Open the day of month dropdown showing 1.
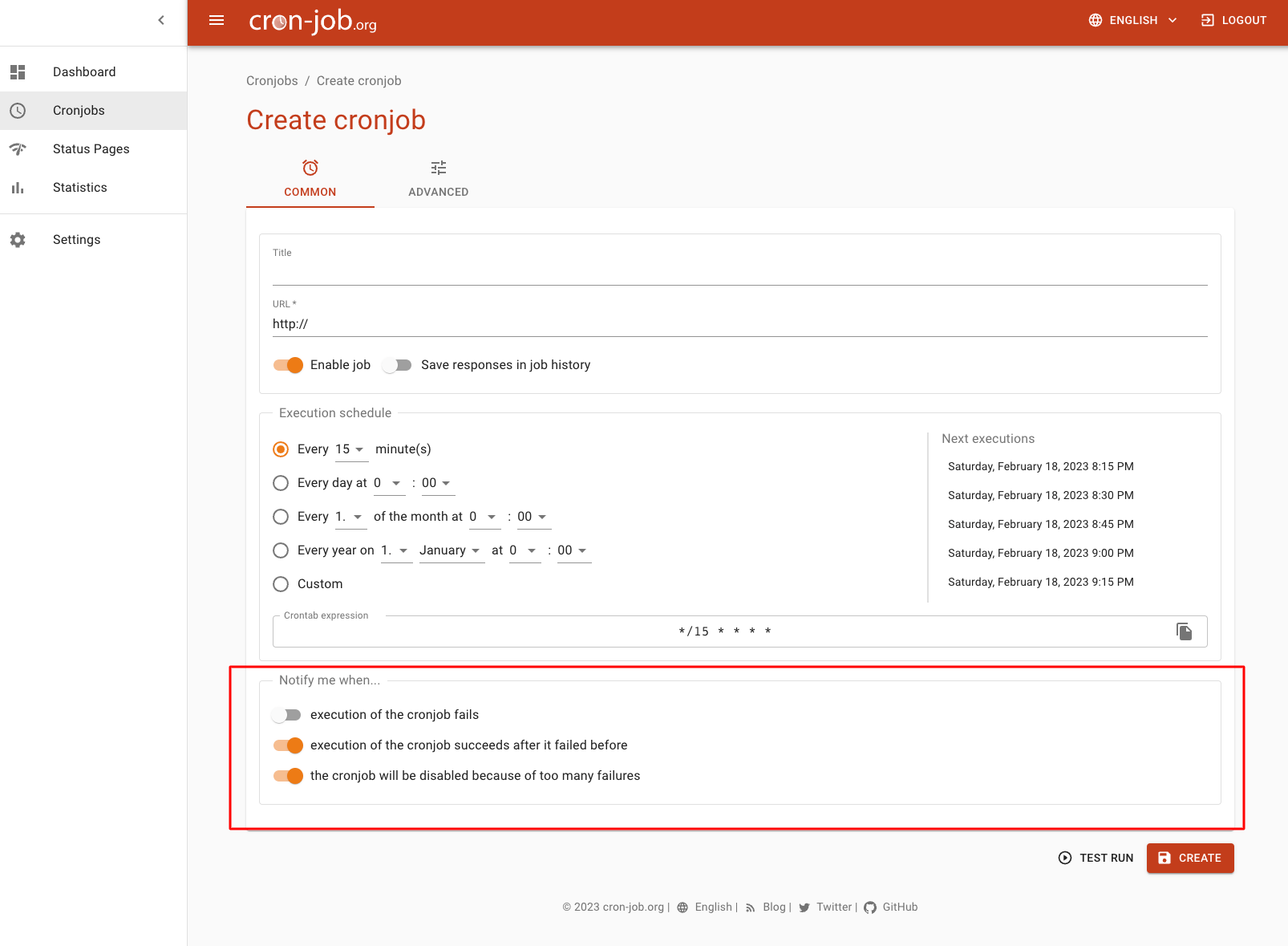 click(x=350, y=517)
